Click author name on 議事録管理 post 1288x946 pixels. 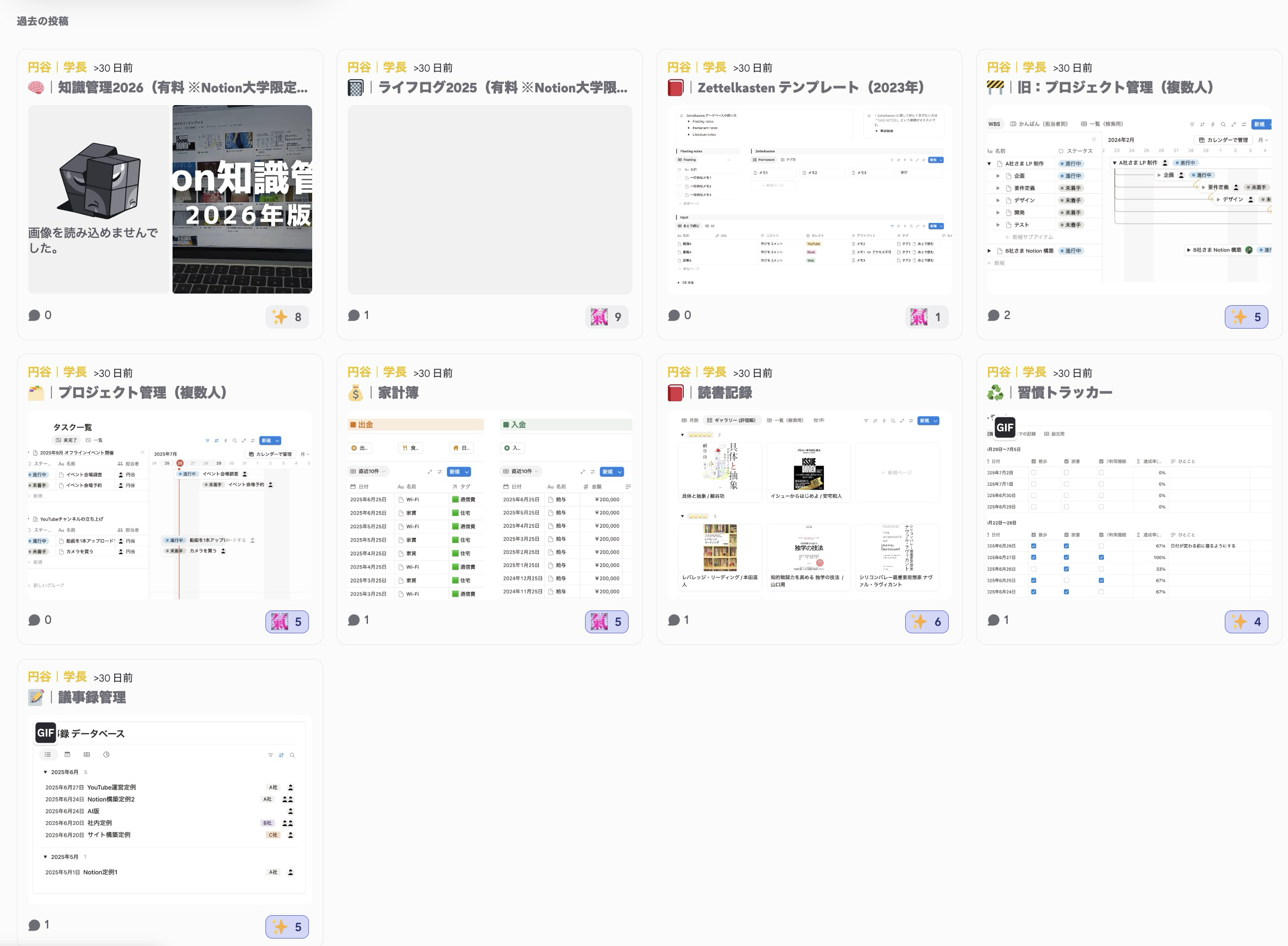tap(57, 677)
